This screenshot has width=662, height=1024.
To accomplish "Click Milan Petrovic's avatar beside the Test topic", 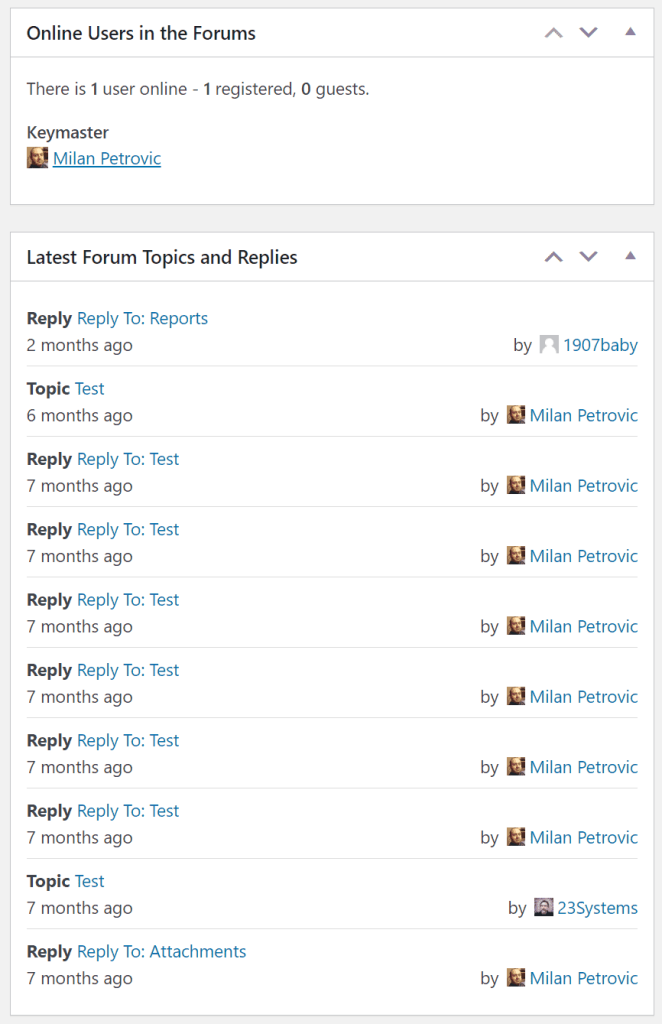I will coord(516,414).
